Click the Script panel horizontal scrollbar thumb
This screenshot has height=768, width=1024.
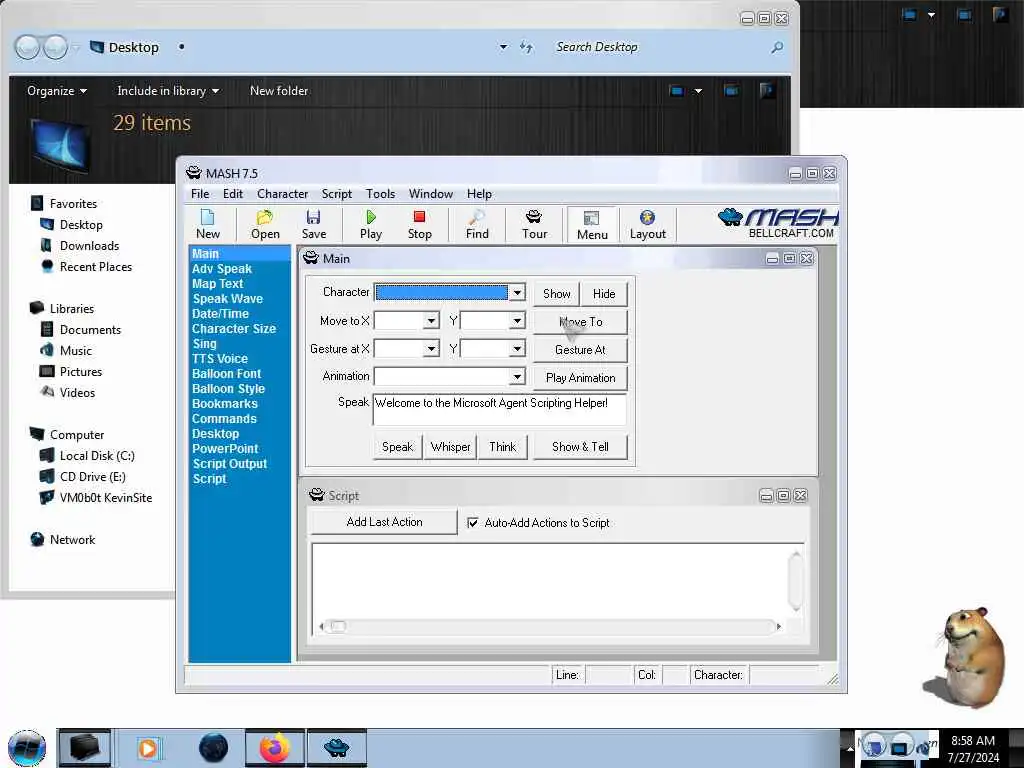[337, 626]
